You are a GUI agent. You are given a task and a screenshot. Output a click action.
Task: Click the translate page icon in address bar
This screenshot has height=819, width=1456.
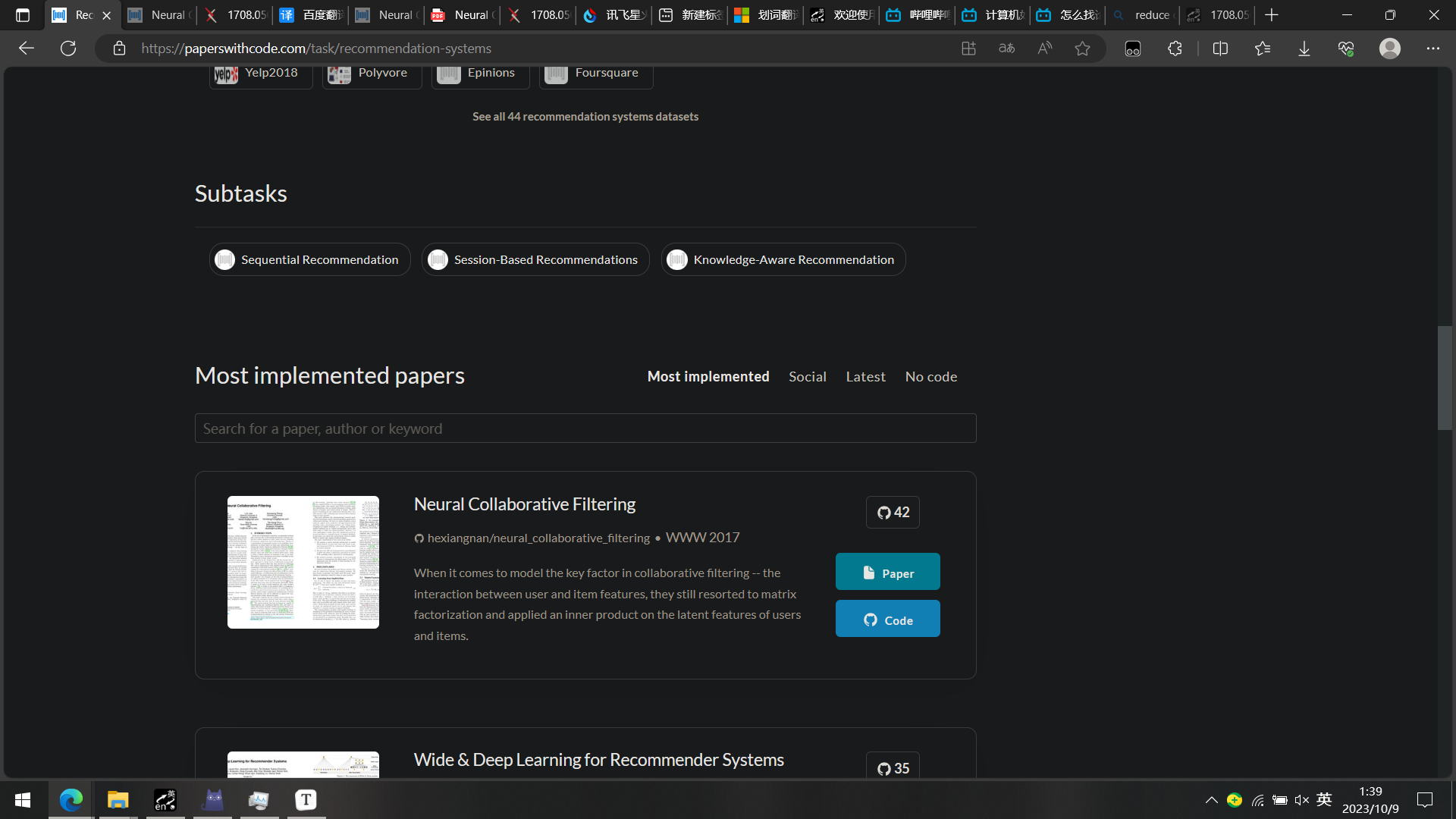[x=1006, y=49]
